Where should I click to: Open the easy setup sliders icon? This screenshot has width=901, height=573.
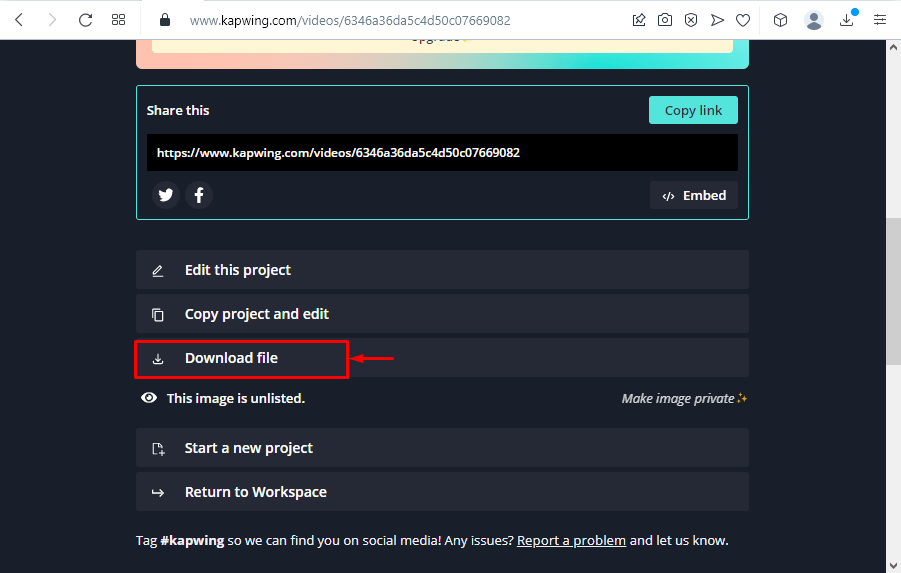tap(880, 20)
